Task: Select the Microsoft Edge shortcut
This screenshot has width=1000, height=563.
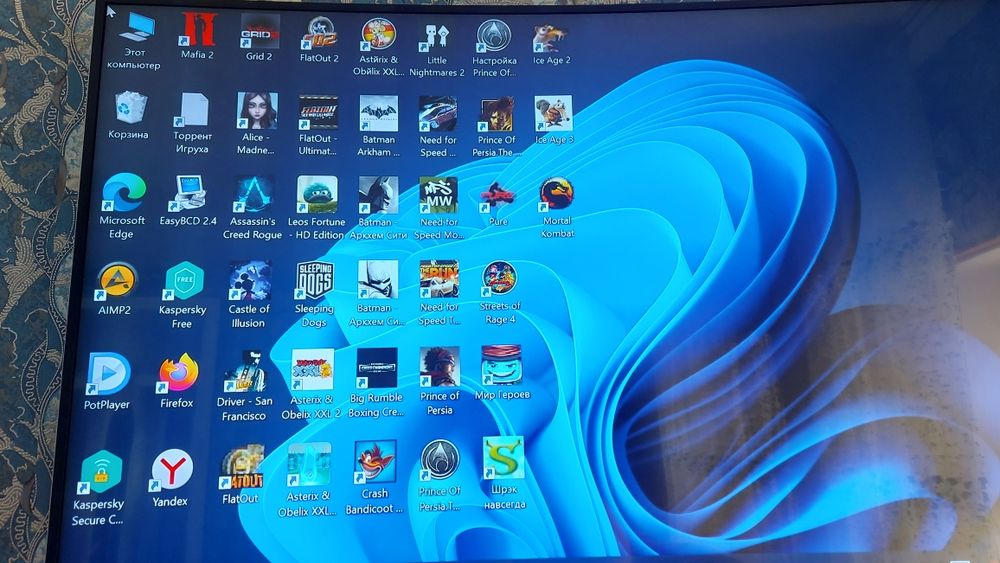Action: coord(122,206)
